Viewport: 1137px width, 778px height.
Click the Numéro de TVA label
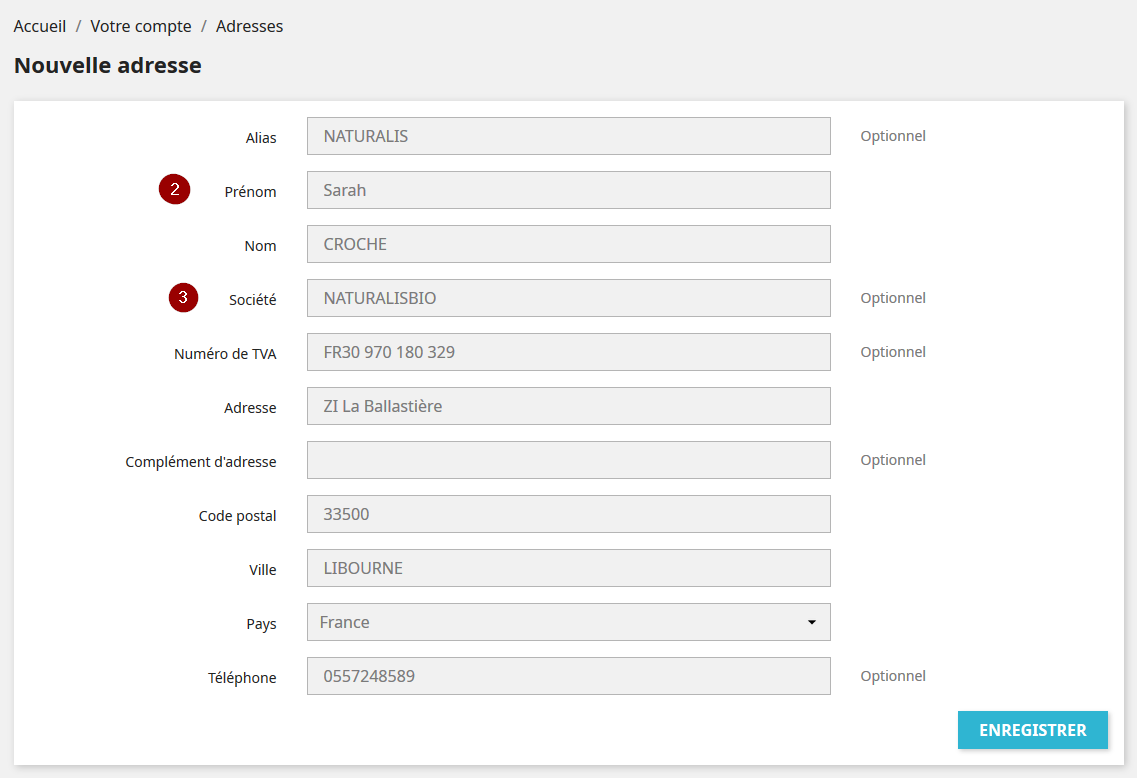pyautogui.click(x=225, y=354)
